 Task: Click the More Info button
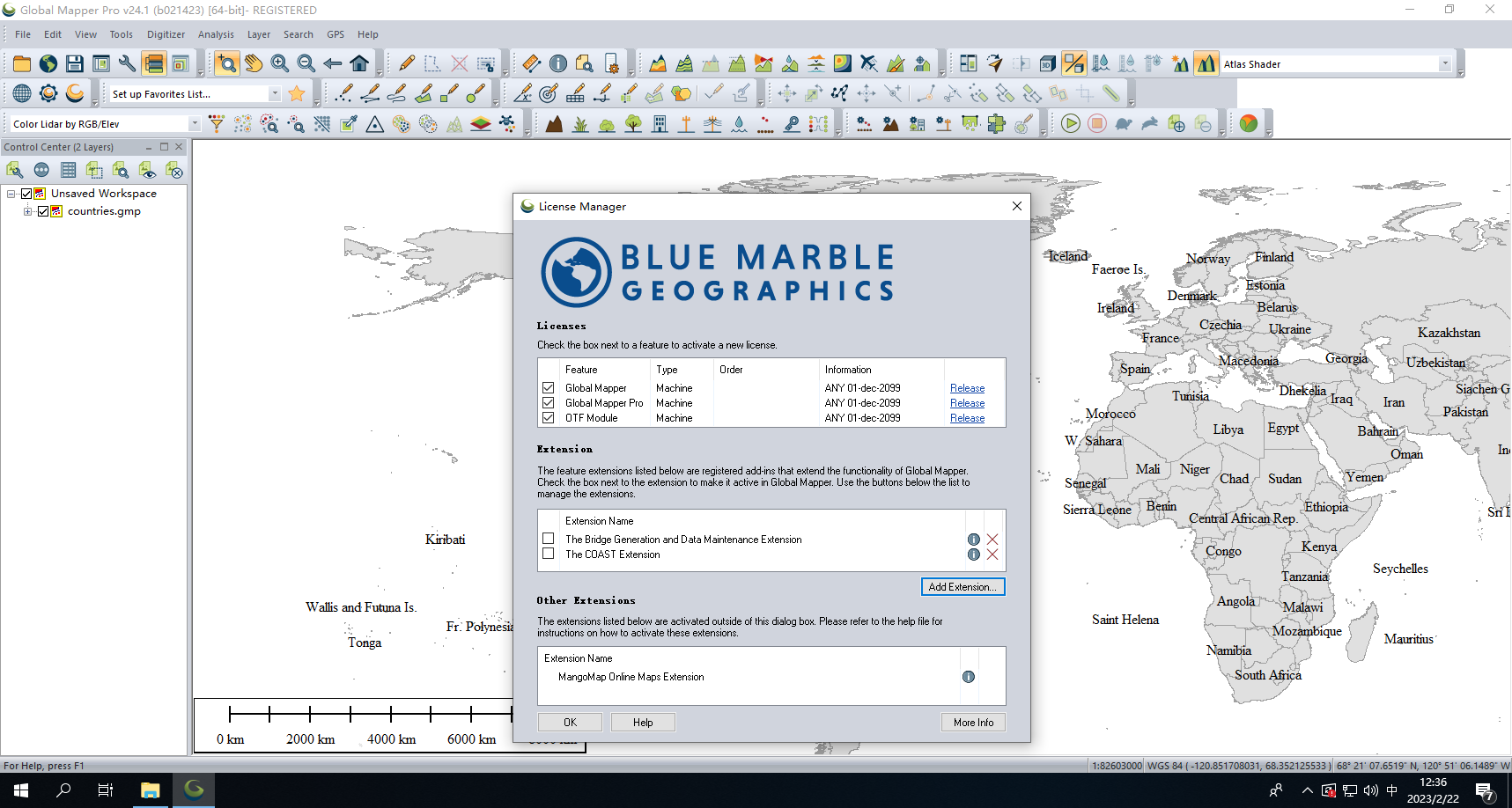973,723
